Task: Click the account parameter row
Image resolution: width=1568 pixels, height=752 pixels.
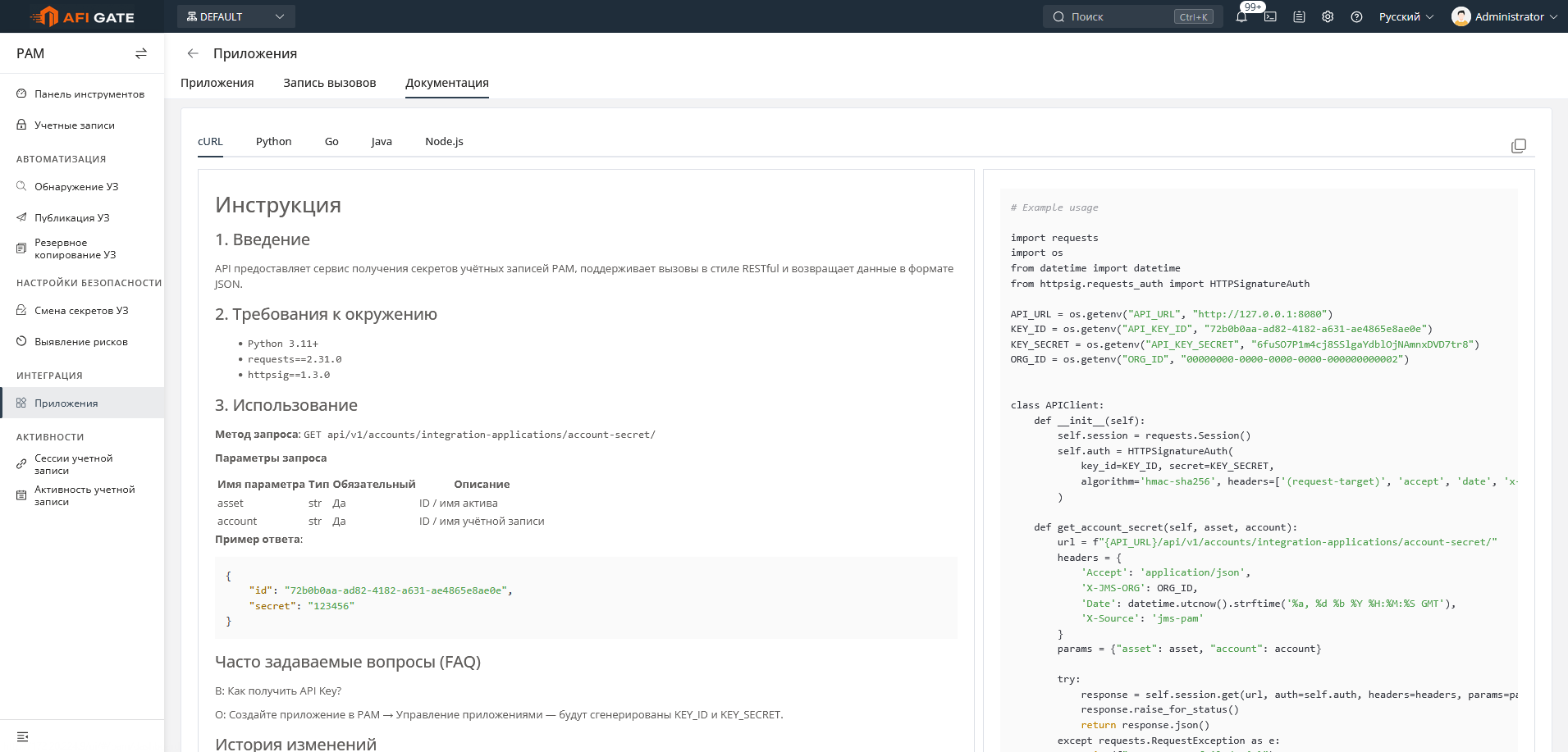Action: tap(381, 522)
